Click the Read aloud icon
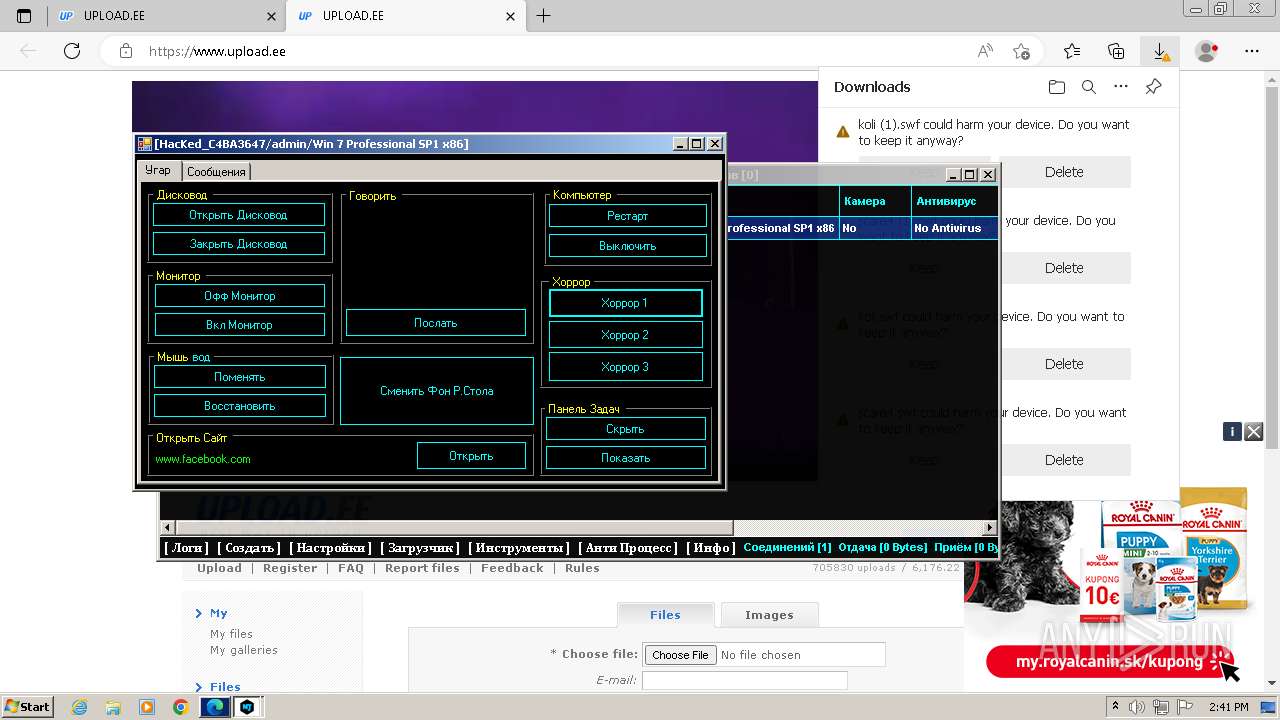 pyautogui.click(x=985, y=51)
